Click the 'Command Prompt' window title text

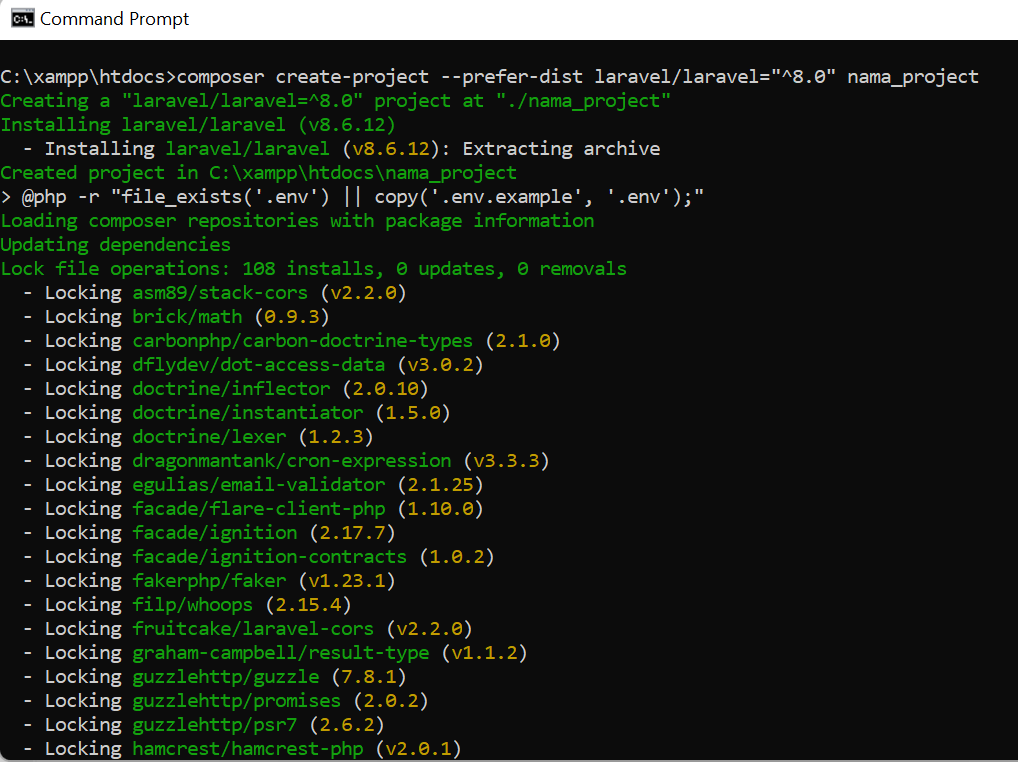114,19
